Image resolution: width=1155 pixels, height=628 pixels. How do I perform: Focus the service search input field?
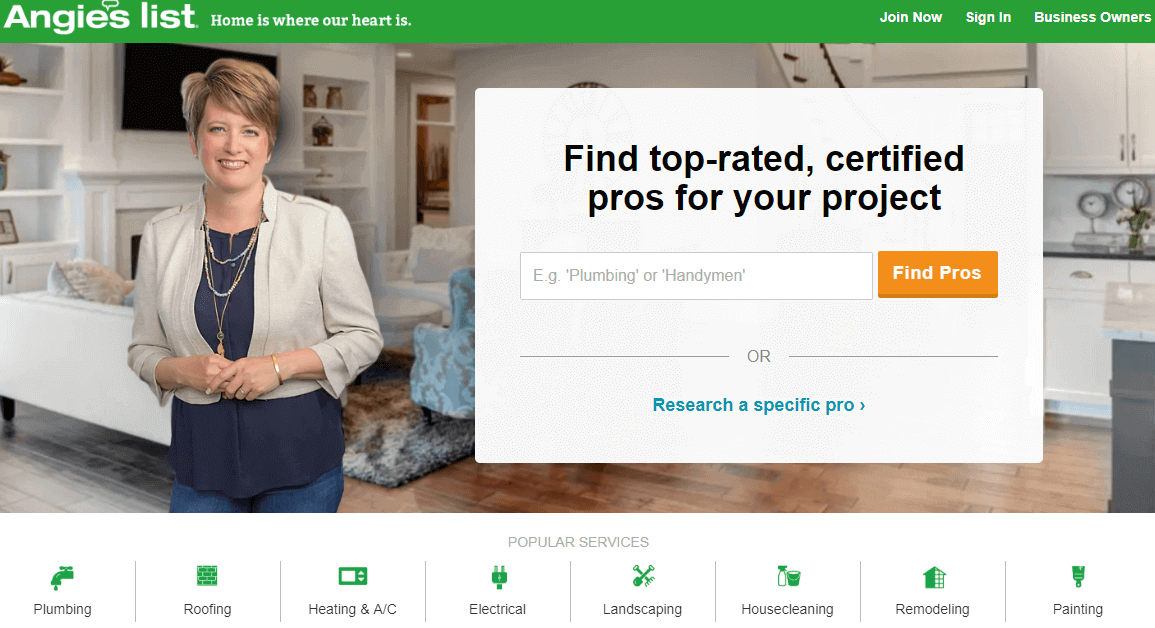click(696, 276)
